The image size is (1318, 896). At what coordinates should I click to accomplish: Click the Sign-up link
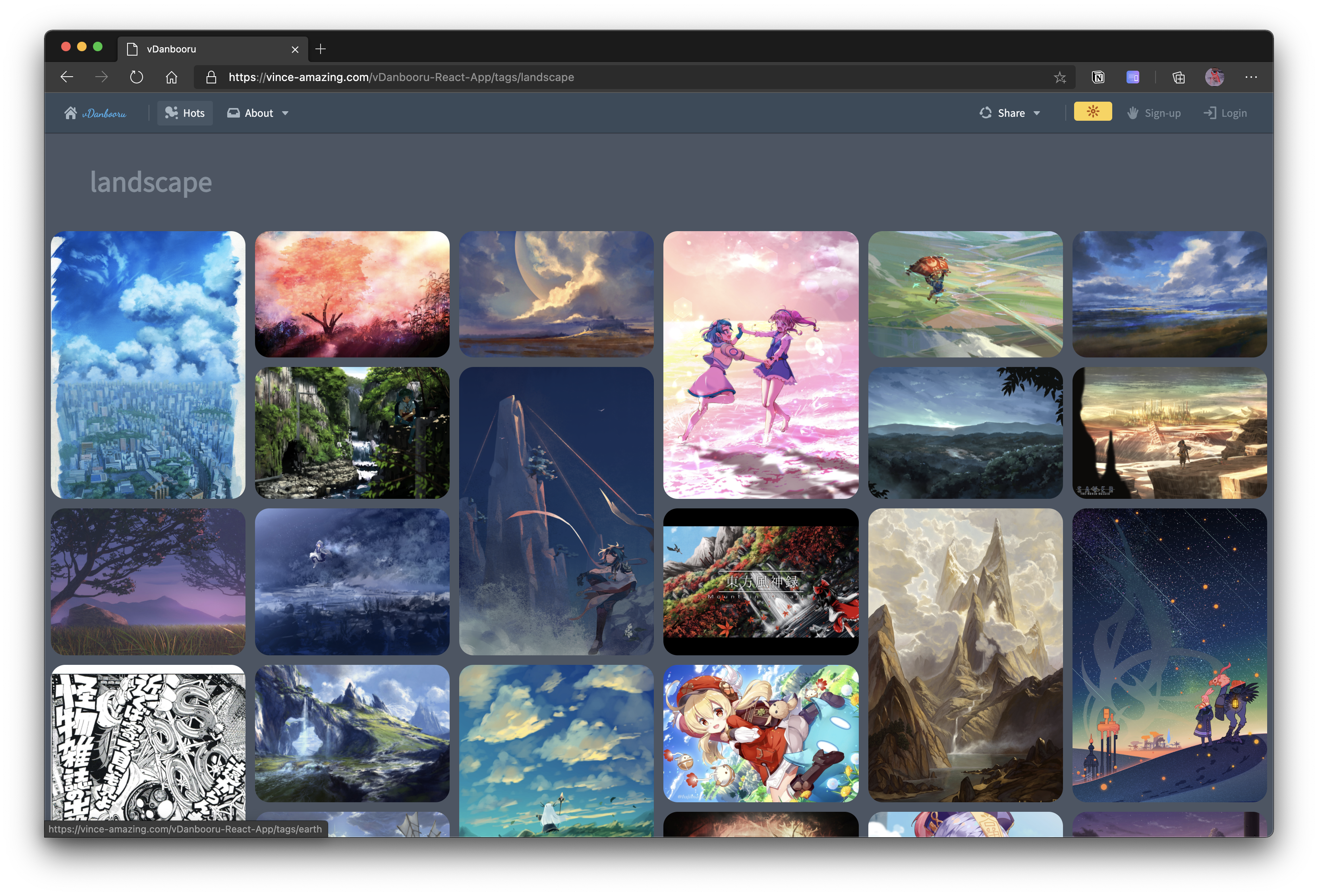(x=1154, y=113)
